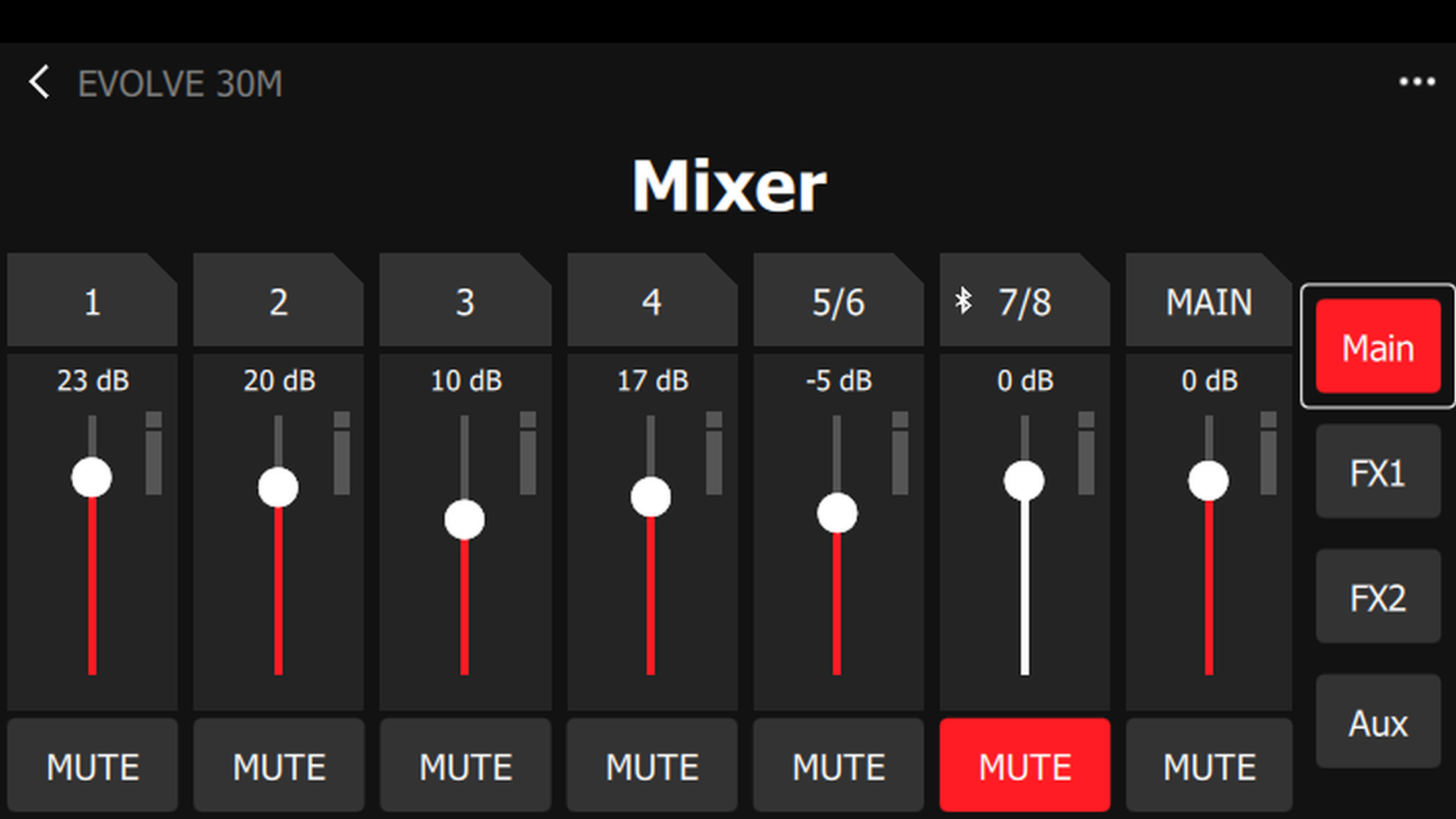Mute channel 1
The width and height of the screenshot is (1456, 819).
pos(92,765)
